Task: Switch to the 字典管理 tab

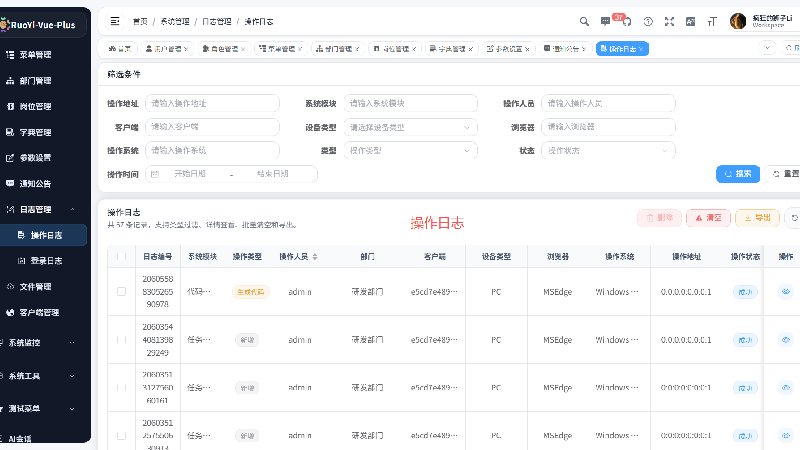Action: [x=451, y=48]
